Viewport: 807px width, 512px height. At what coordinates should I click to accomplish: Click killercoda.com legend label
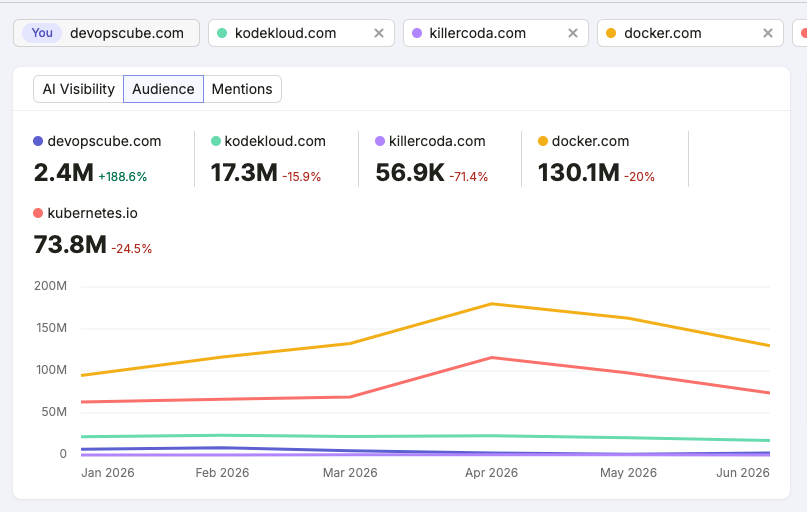coord(437,141)
